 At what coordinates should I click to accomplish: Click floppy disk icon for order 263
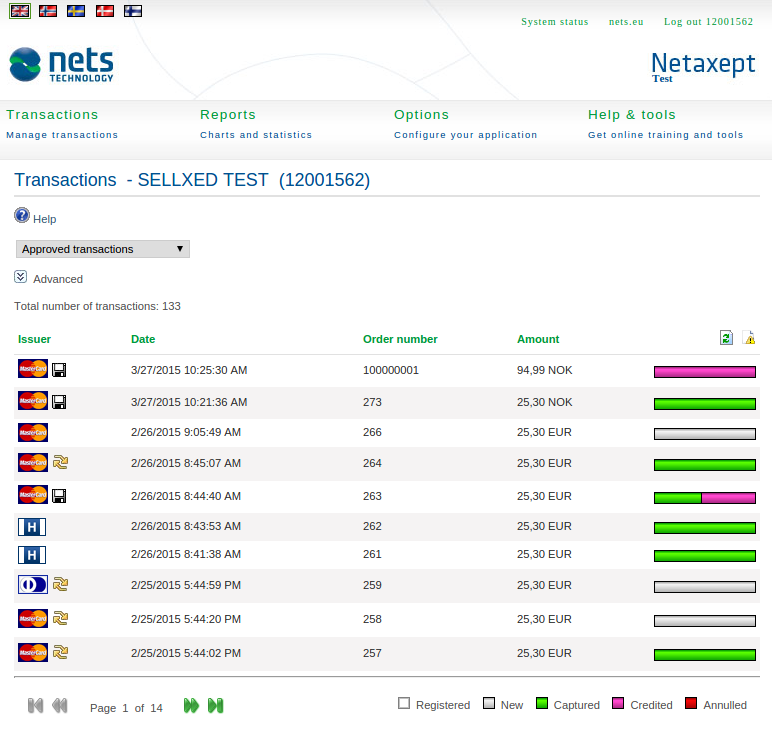point(59,496)
